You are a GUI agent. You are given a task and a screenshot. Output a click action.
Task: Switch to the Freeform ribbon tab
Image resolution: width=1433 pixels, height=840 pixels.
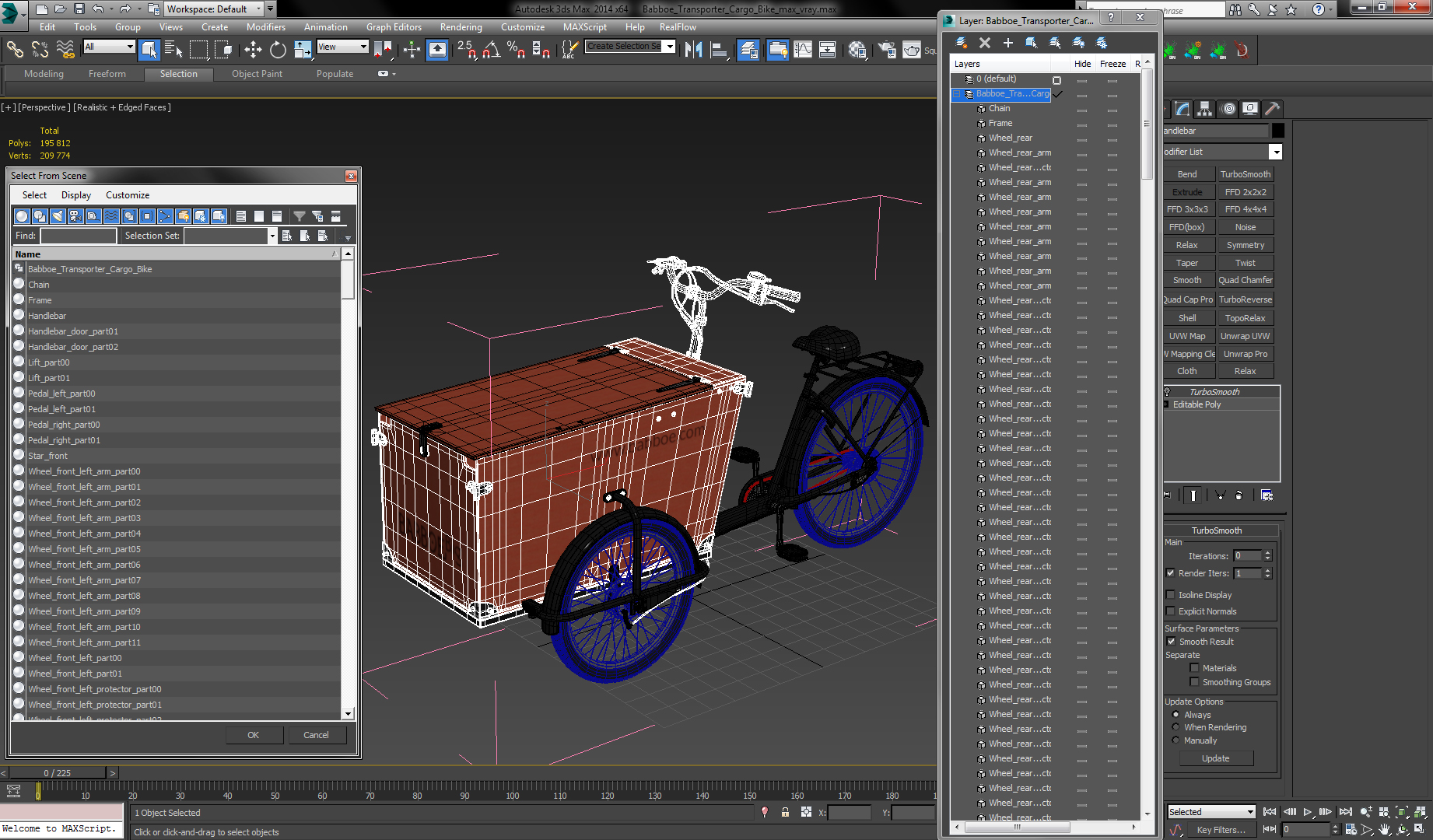[107, 74]
